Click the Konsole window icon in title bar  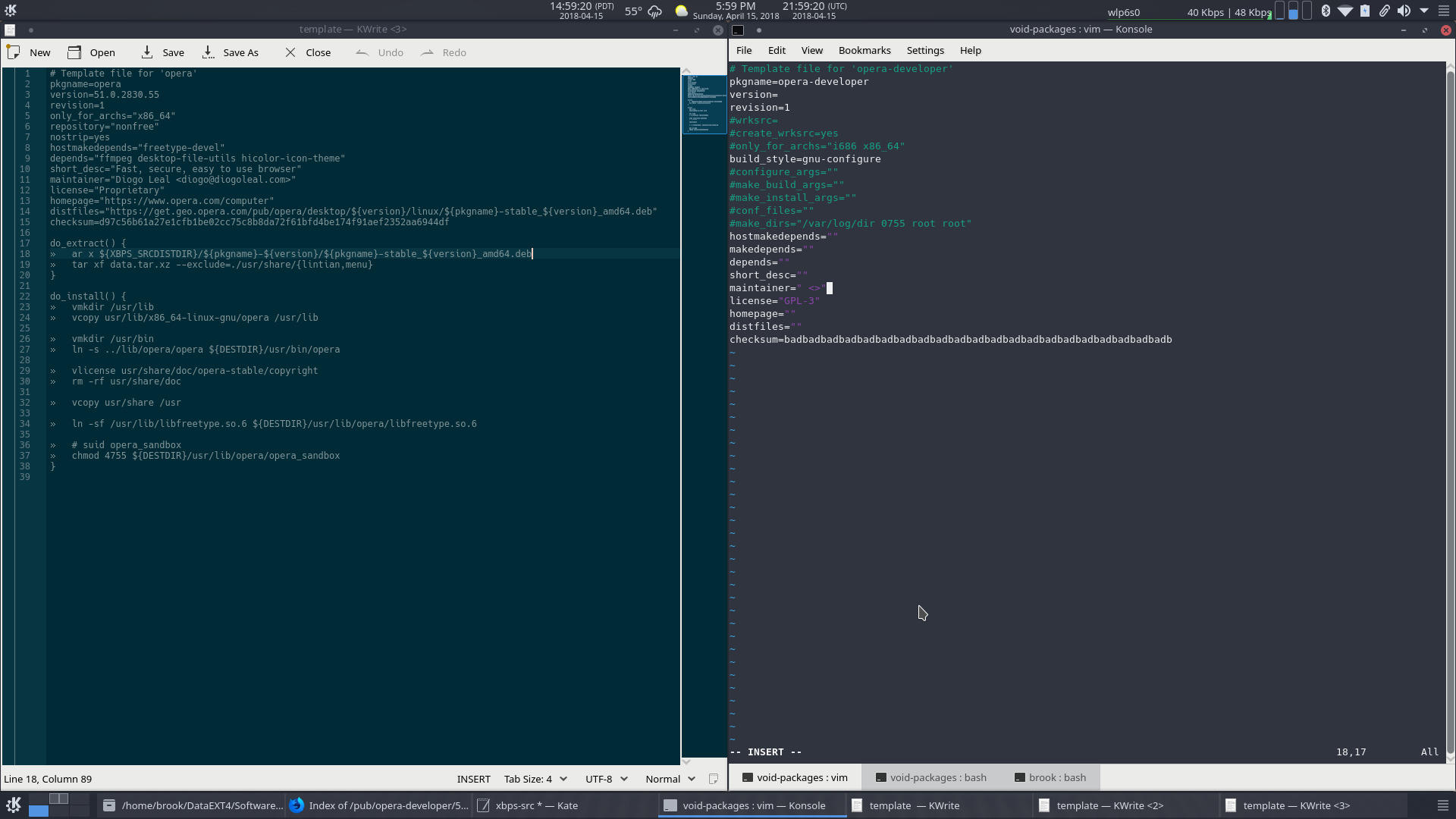tap(738, 30)
